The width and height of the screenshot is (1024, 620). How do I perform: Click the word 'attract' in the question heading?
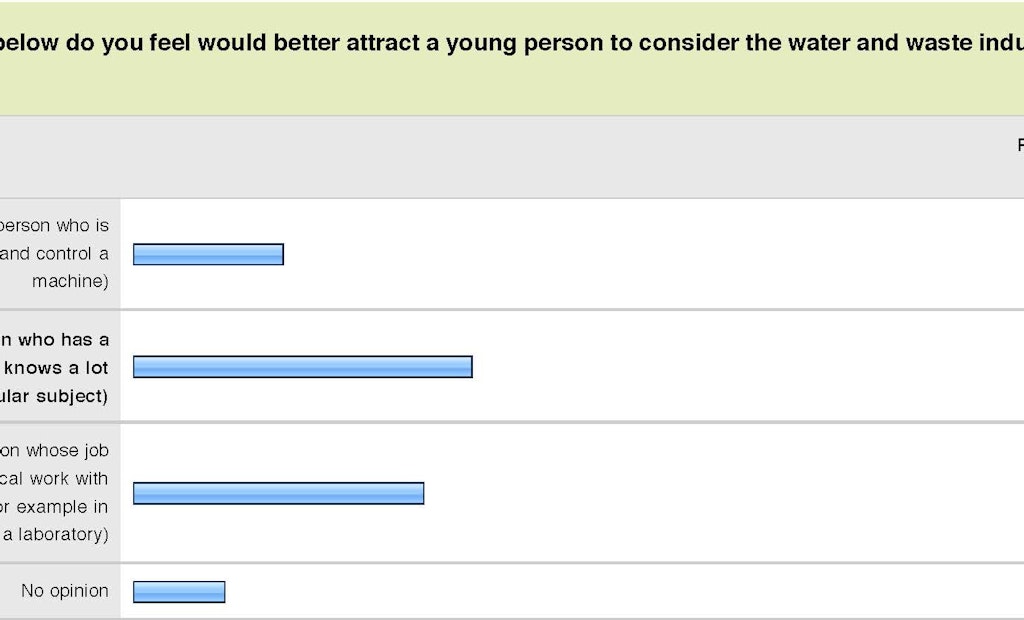click(383, 42)
